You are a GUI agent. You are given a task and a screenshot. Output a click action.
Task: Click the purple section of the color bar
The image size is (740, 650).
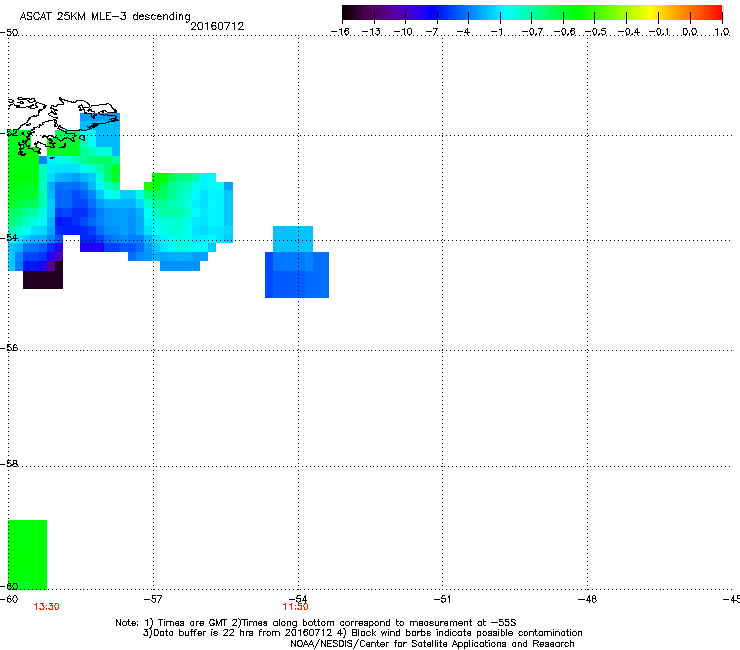[396, 13]
